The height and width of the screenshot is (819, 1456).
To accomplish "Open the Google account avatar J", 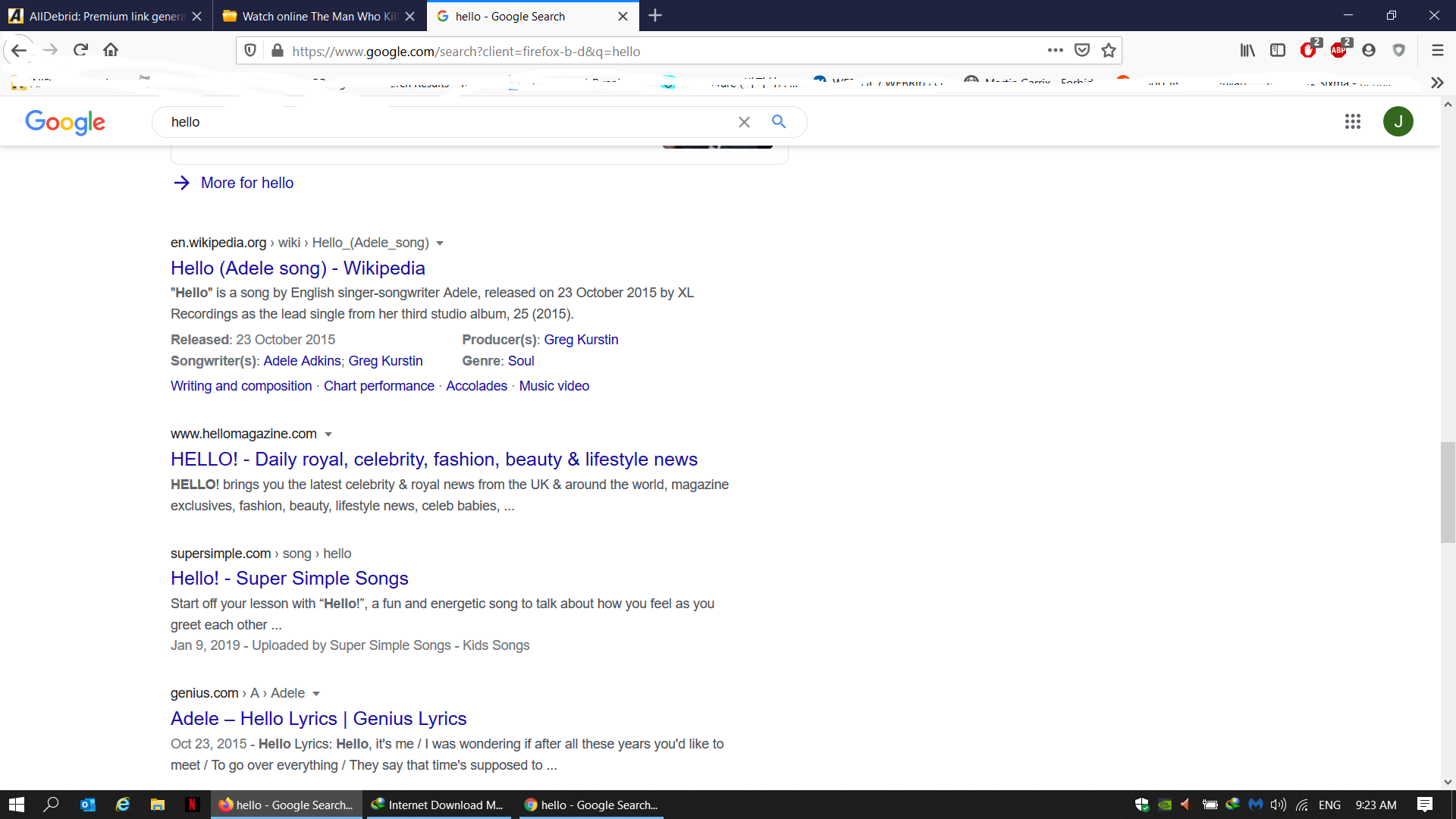I will (1398, 121).
